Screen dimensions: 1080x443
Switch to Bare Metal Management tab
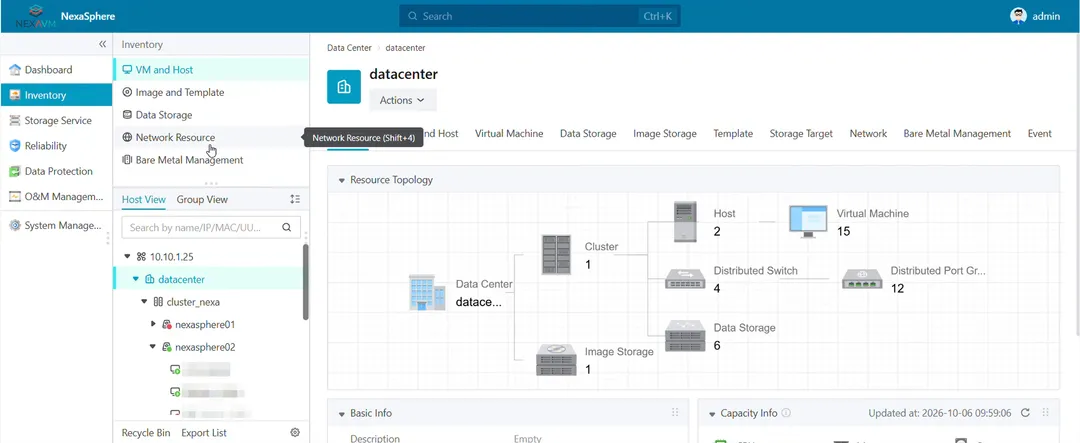(957, 134)
